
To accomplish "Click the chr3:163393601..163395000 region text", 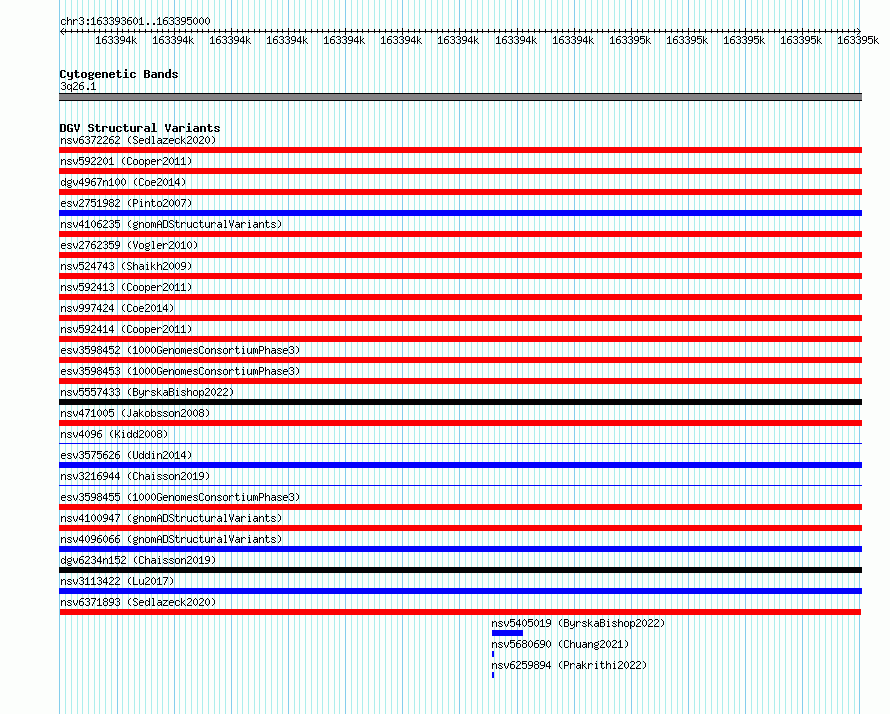I will (135, 21).
